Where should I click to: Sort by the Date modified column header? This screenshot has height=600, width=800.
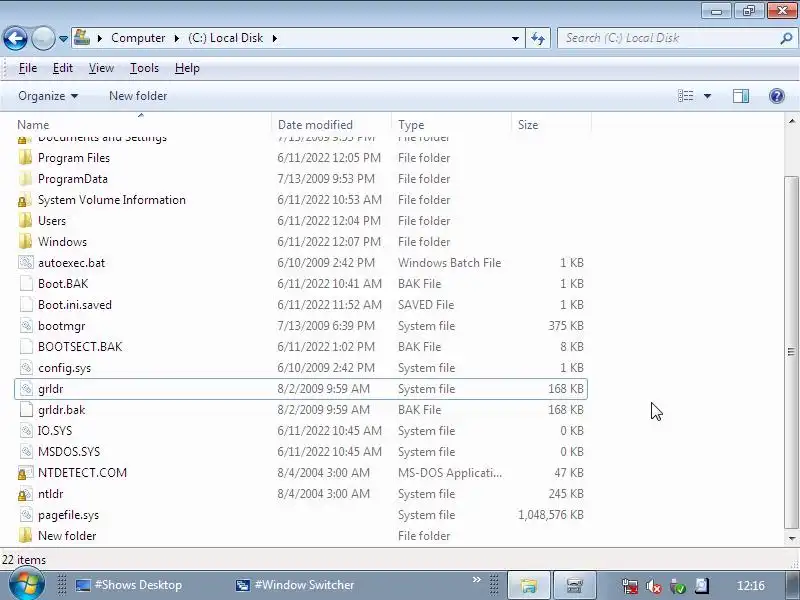coord(315,124)
